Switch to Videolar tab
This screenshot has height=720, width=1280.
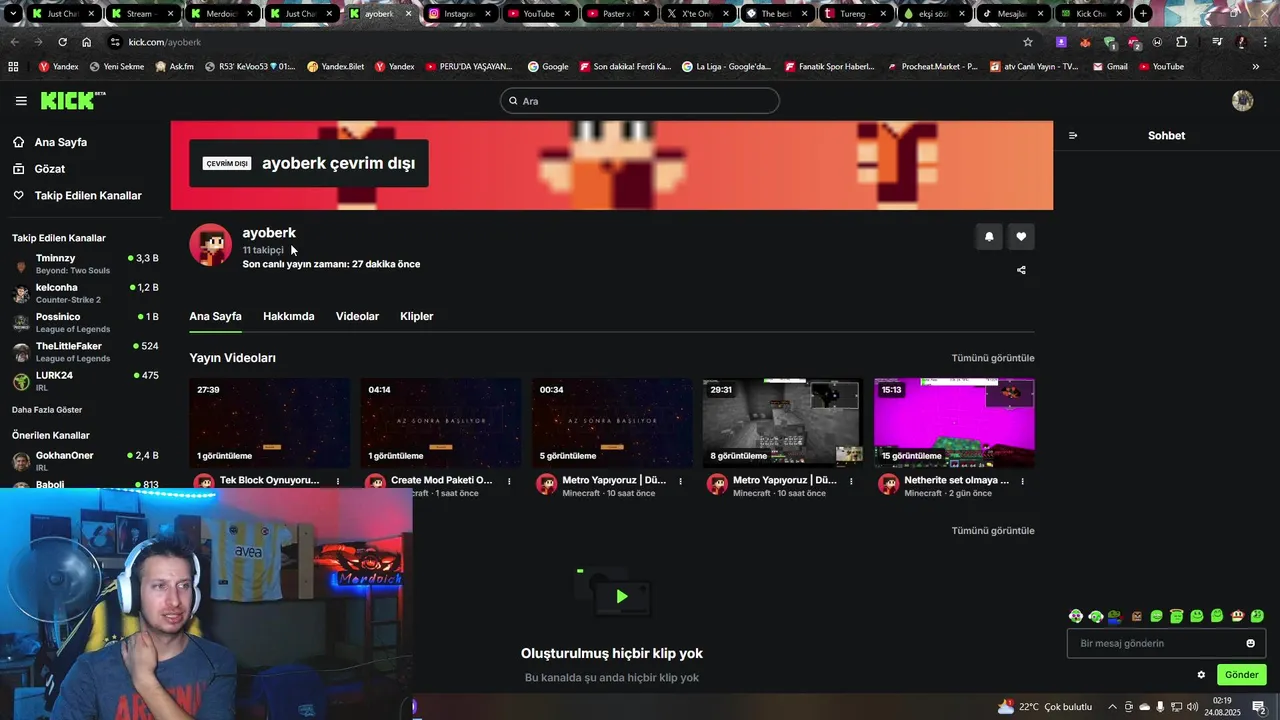point(357,316)
